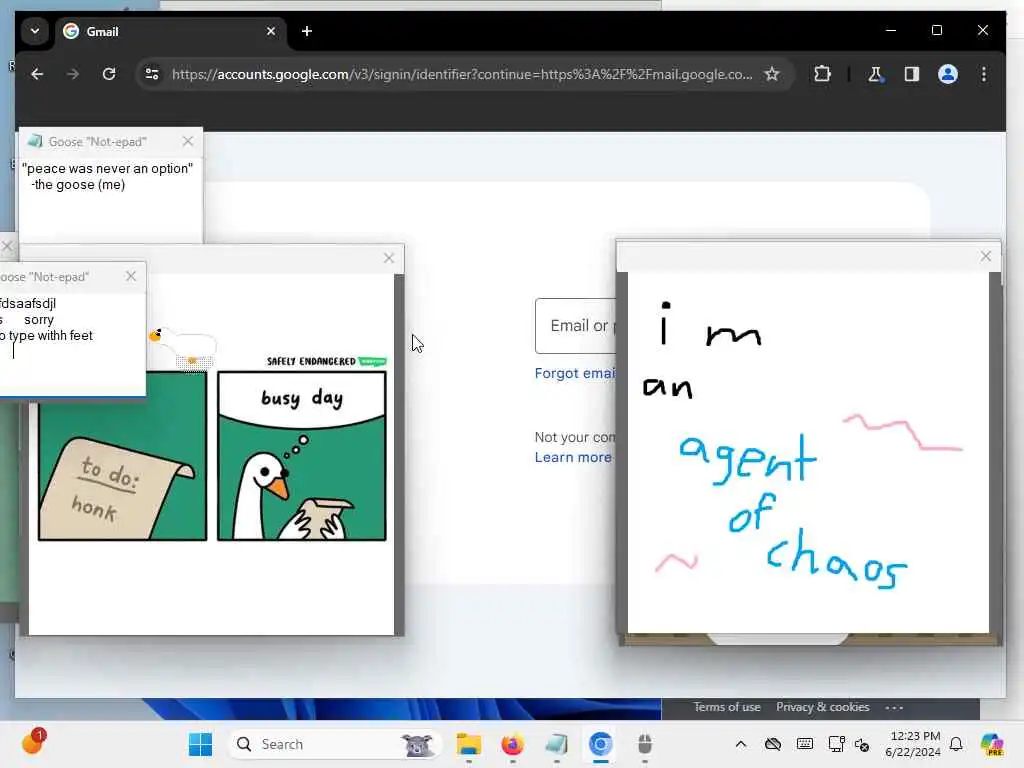Launch Firefox from the taskbar
Image resolution: width=1024 pixels, height=768 pixels.
(x=513, y=744)
